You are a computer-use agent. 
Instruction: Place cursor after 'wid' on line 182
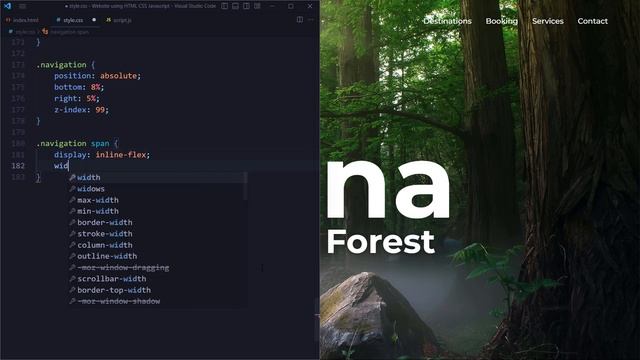click(69, 166)
